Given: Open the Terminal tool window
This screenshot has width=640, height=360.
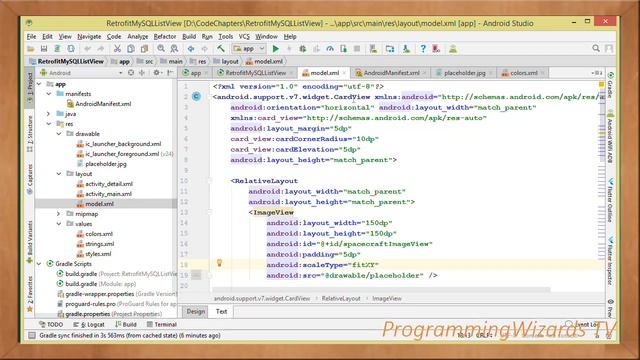Looking at the screenshot, I should [x=162, y=324].
